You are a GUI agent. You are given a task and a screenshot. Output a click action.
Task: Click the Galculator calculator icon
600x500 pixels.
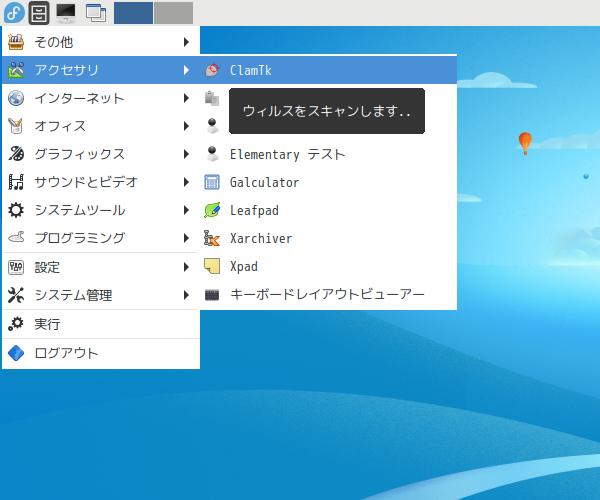pos(212,182)
